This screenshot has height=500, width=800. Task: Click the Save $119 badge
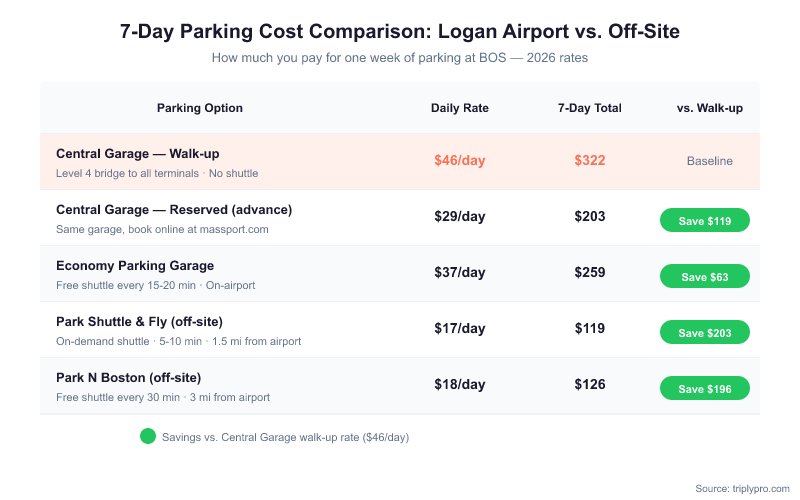pyautogui.click(x=705, y=221)
